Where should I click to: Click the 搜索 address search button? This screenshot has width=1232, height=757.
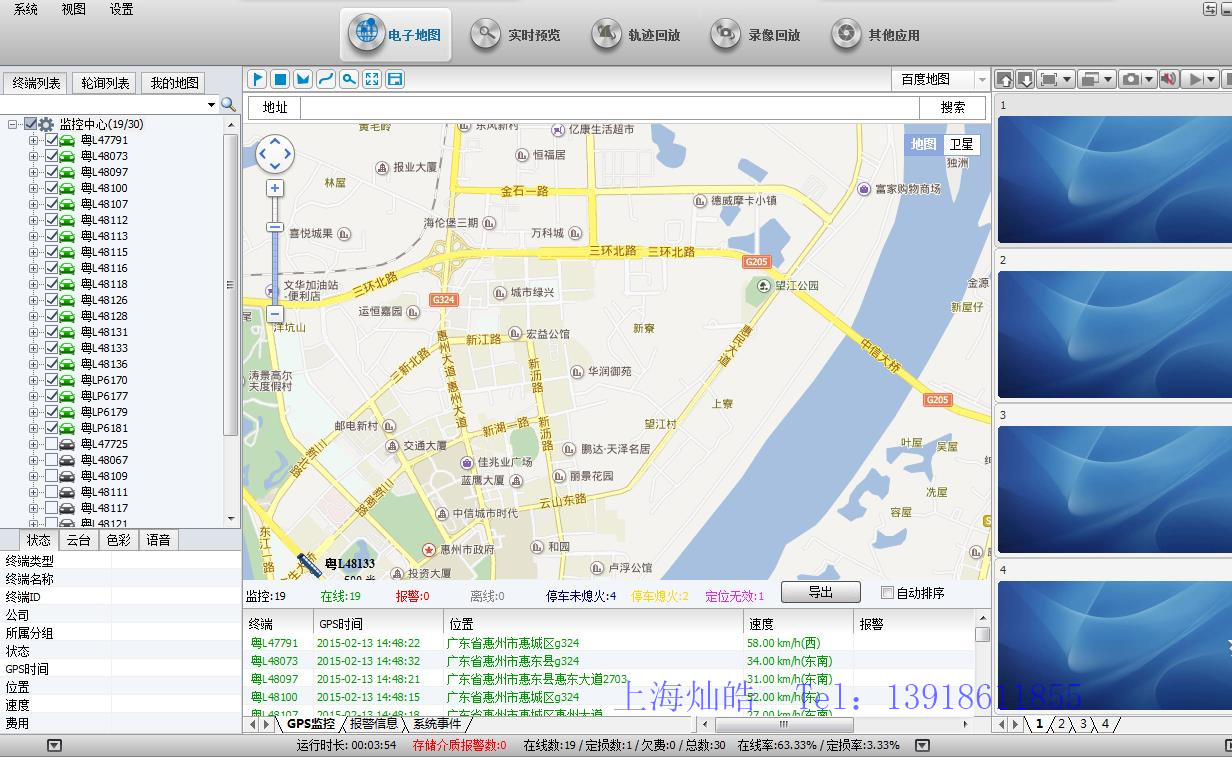click(x=953, y=108)
